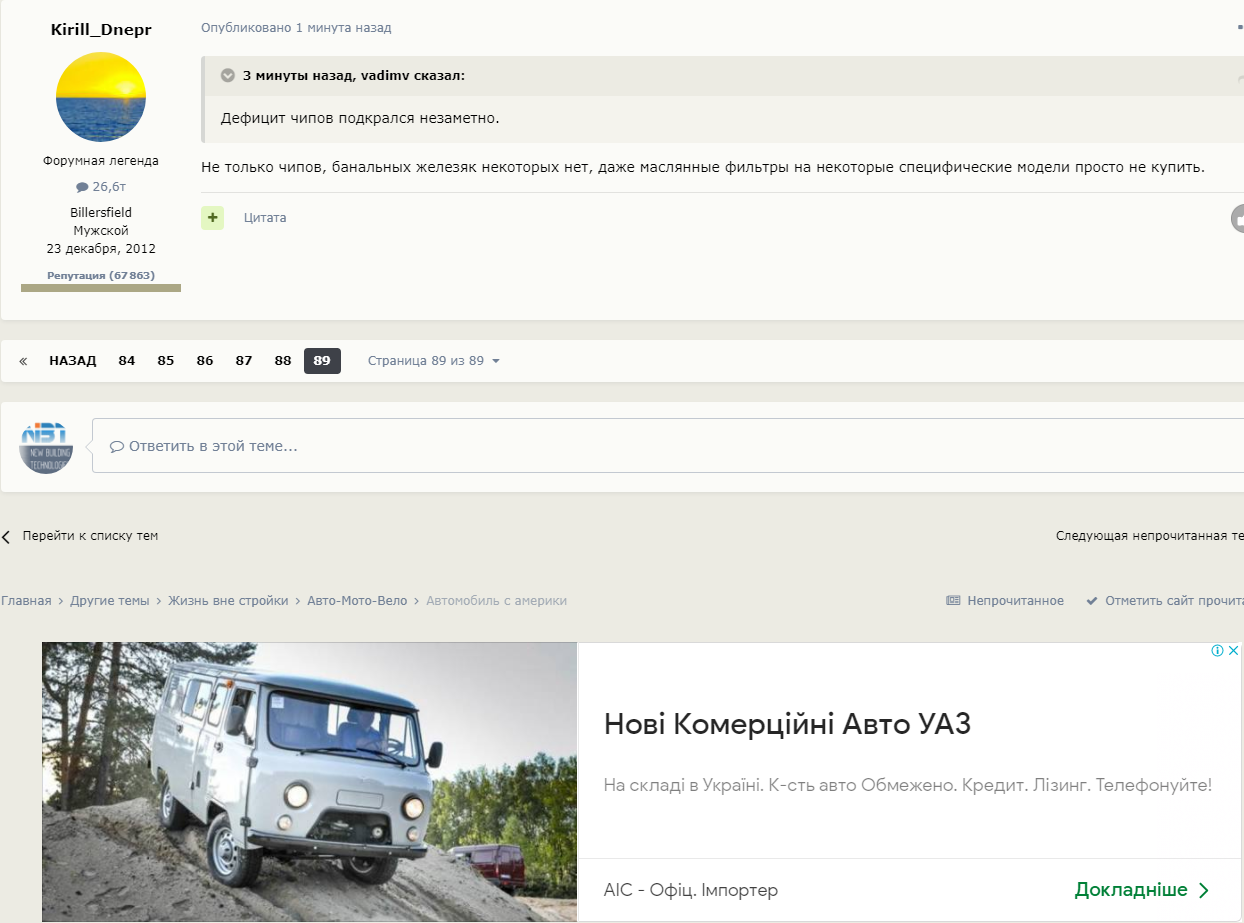This screenshot has width=1244, height=923.
Task: Go to page 85
Action: [166, 361]
